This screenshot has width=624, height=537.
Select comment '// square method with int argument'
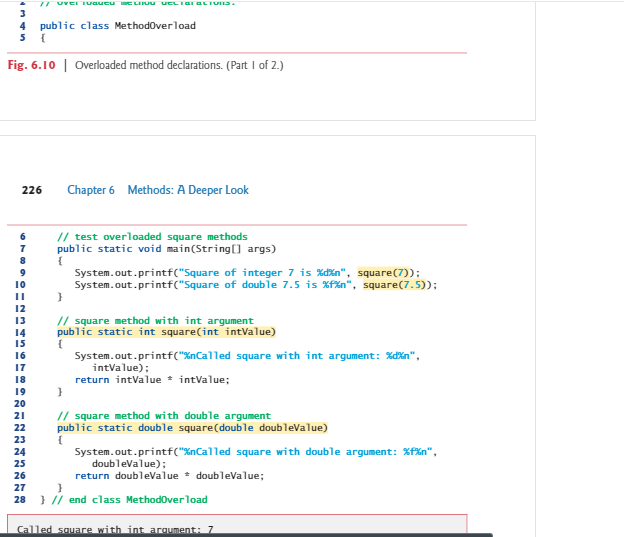155,320
